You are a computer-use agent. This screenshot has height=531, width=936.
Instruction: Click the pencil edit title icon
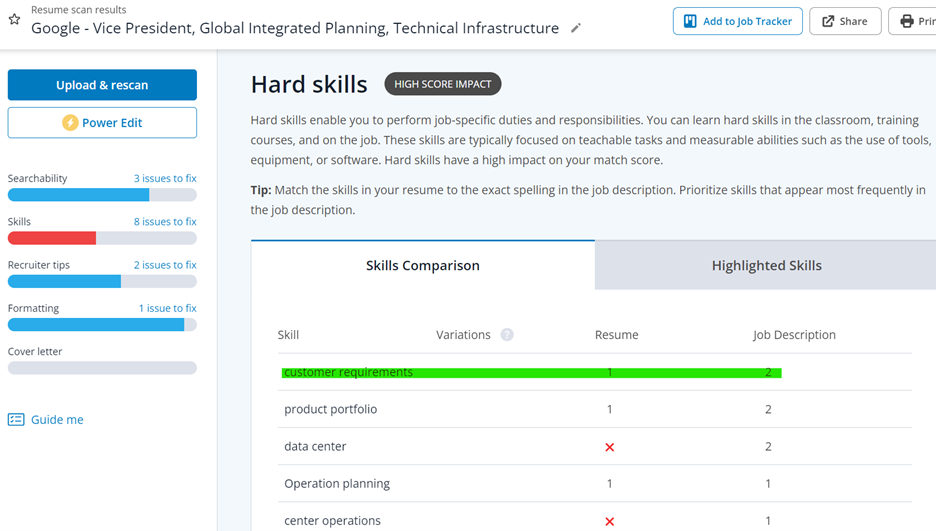tap(575, 28)
